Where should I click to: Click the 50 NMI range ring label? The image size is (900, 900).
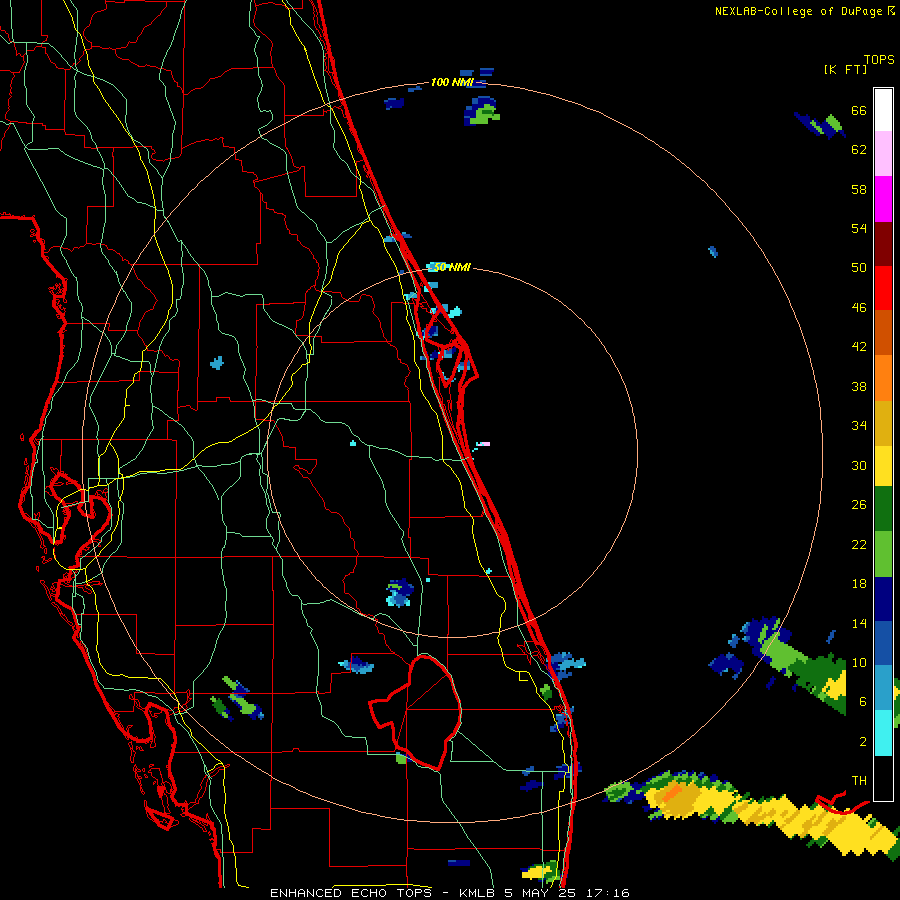(451, 267)
